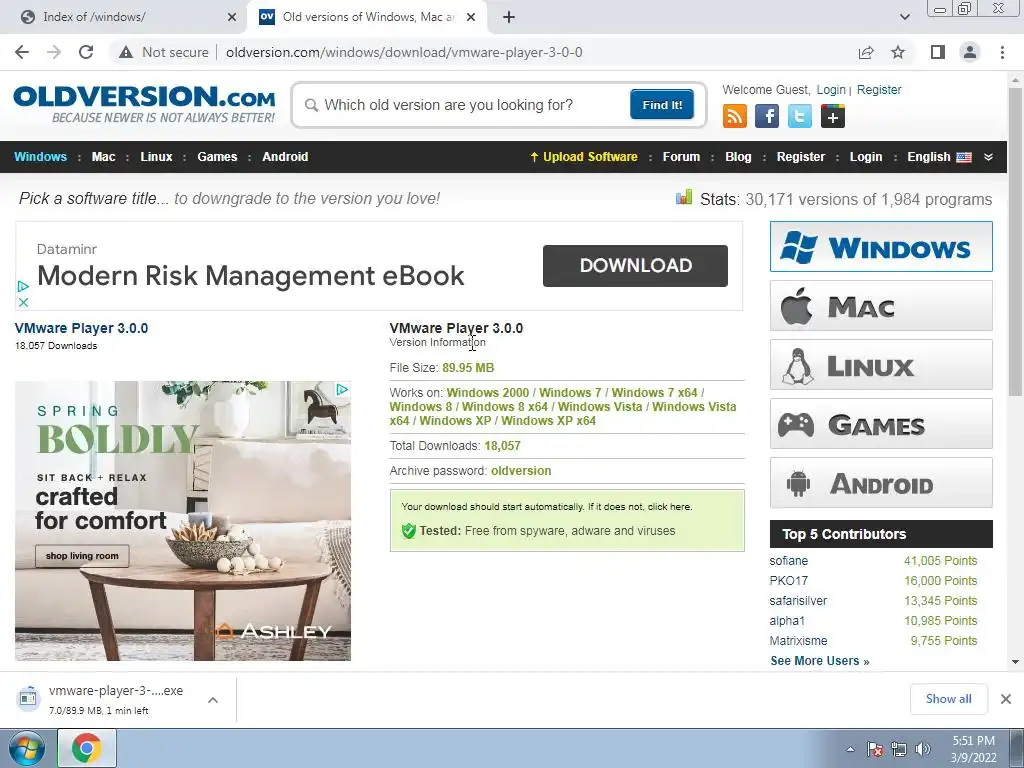Click the Chrome taskbar icon

point(87,748)
